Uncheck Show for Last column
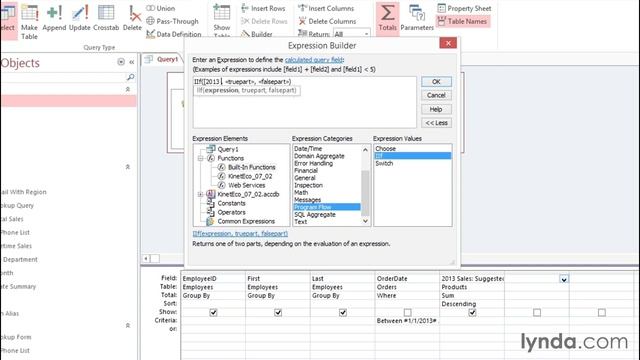 point(343,312)
